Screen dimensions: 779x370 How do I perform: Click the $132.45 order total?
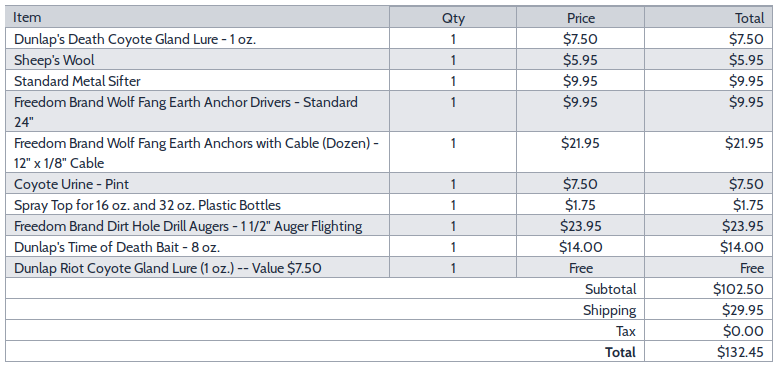click(740, 353)
